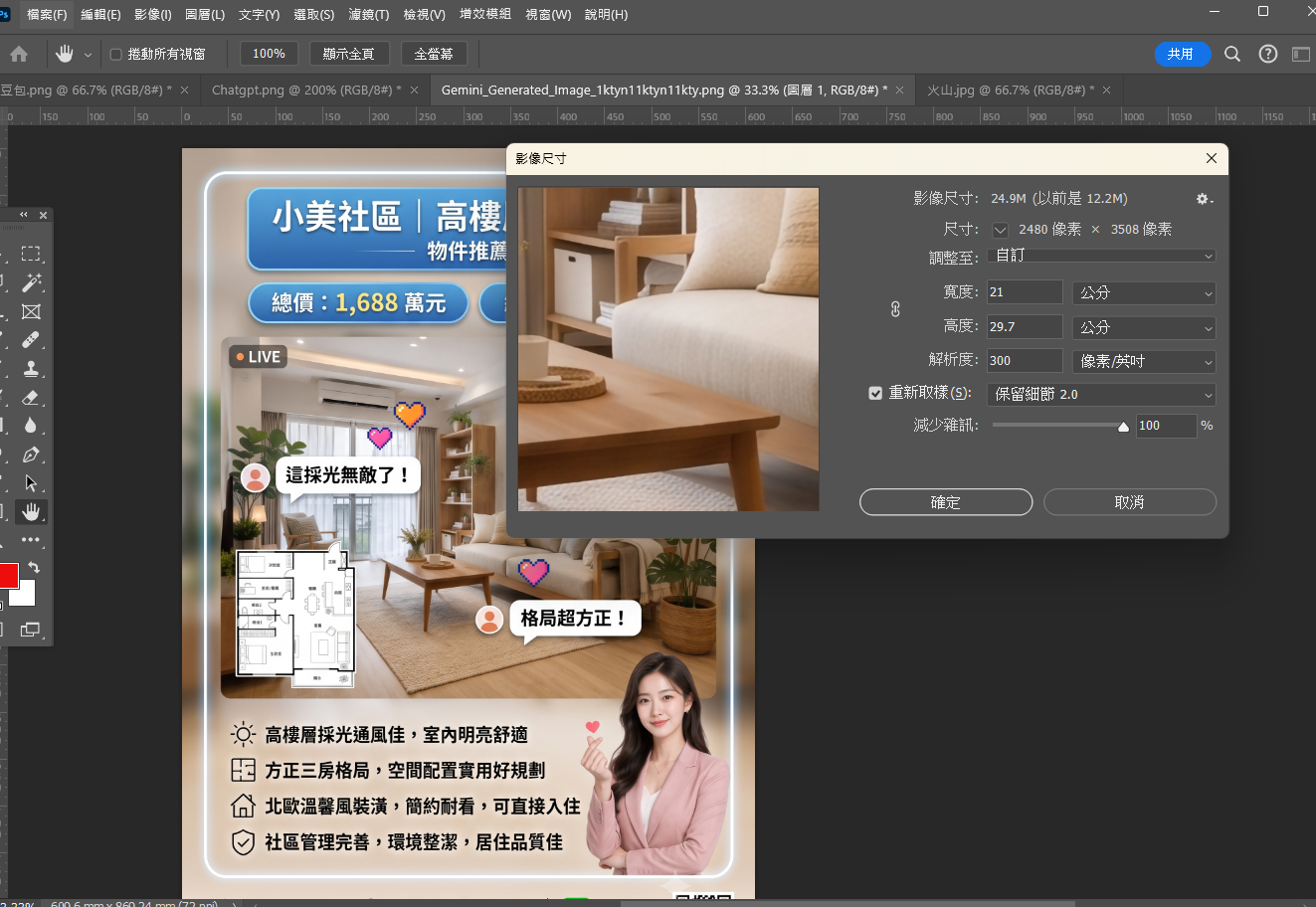Uncheck the 重新取樣 checkbox
Viewport: 1316px width, 907px height.
(875, 393)
